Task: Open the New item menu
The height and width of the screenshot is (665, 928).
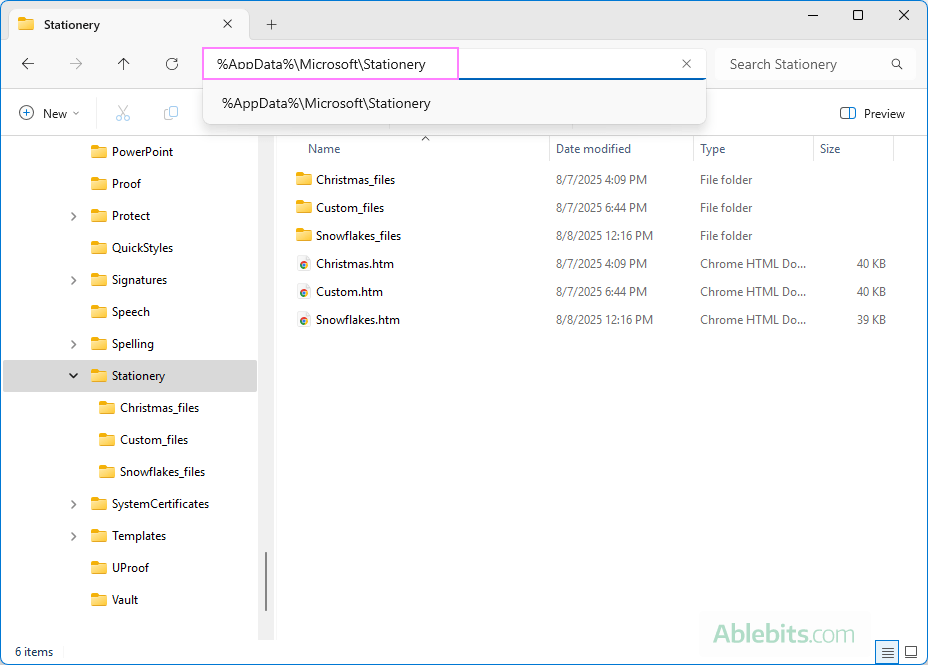Action: (50, 113)
